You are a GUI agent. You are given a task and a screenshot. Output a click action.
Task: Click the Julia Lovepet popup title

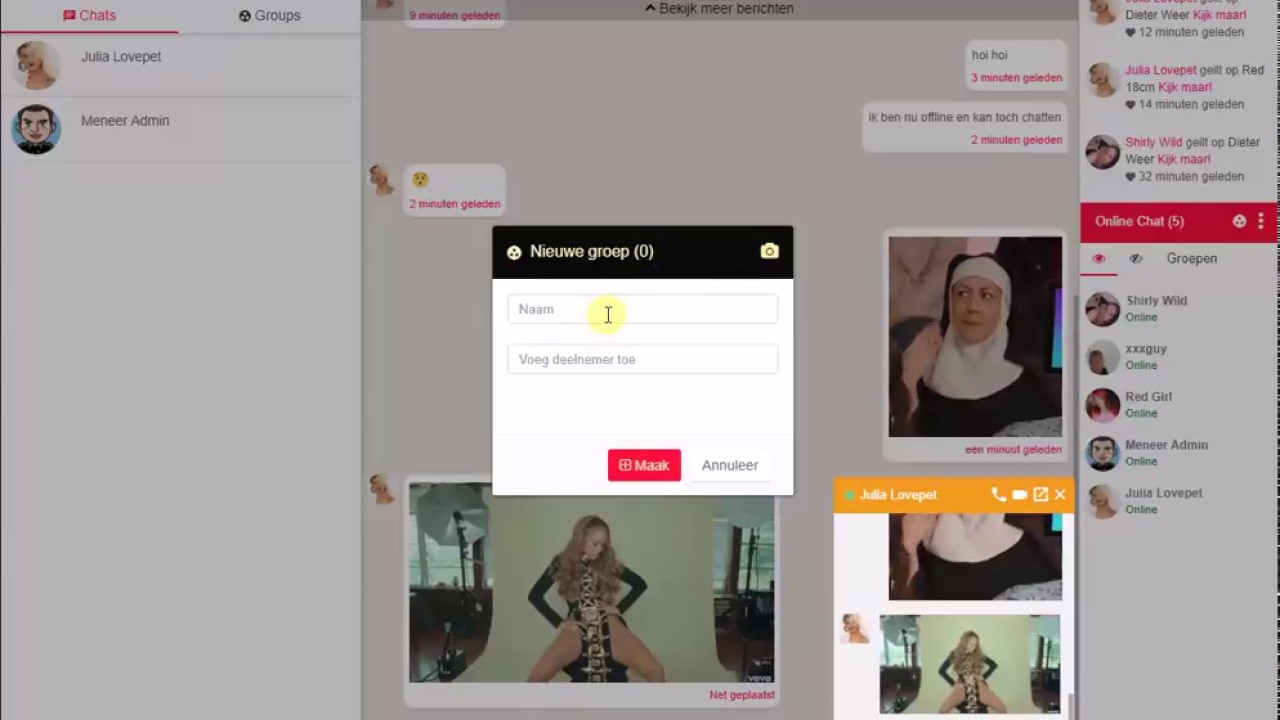click(898, 495)
